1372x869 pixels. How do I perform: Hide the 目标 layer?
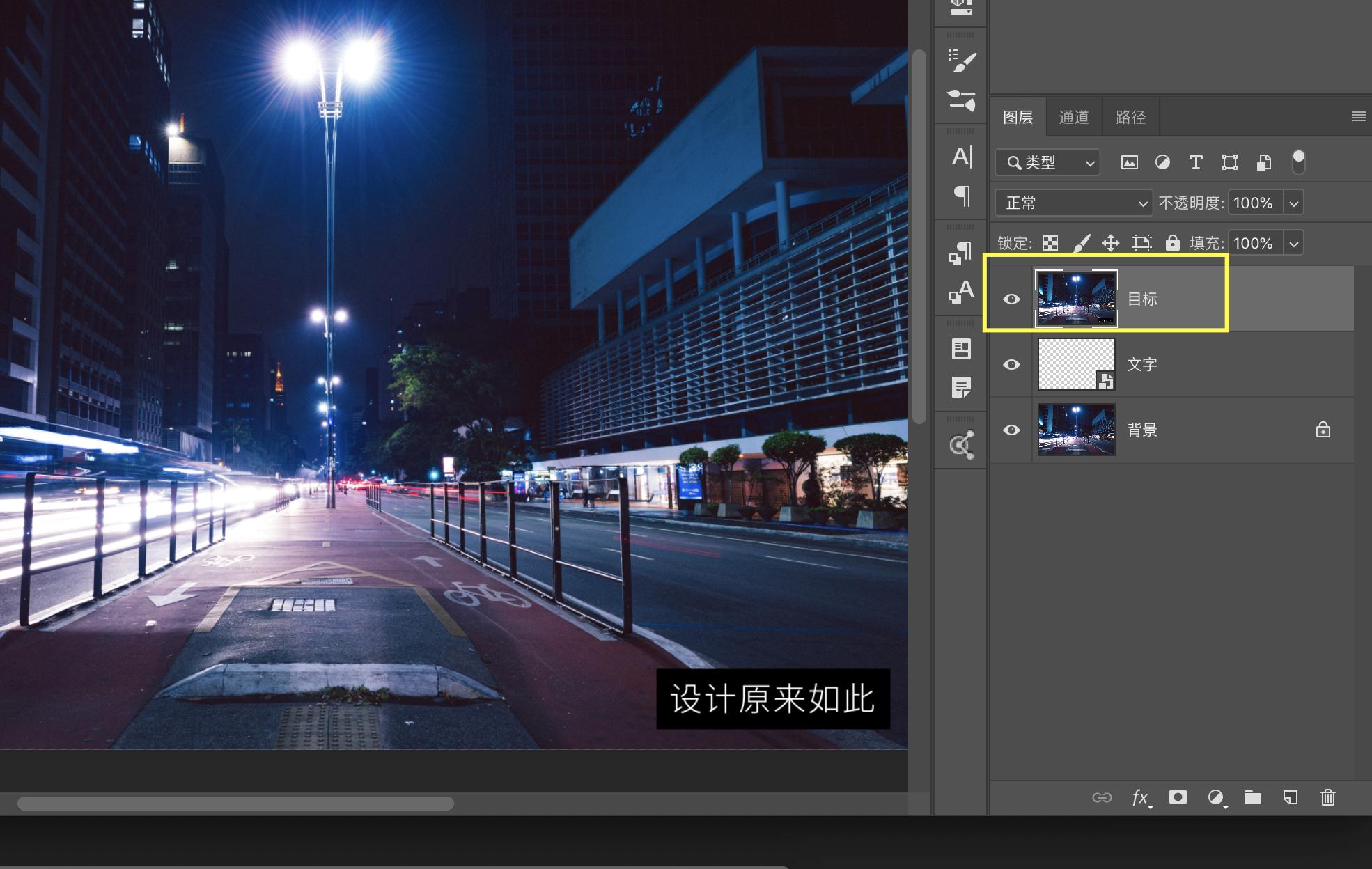(x=1011, y=298)
